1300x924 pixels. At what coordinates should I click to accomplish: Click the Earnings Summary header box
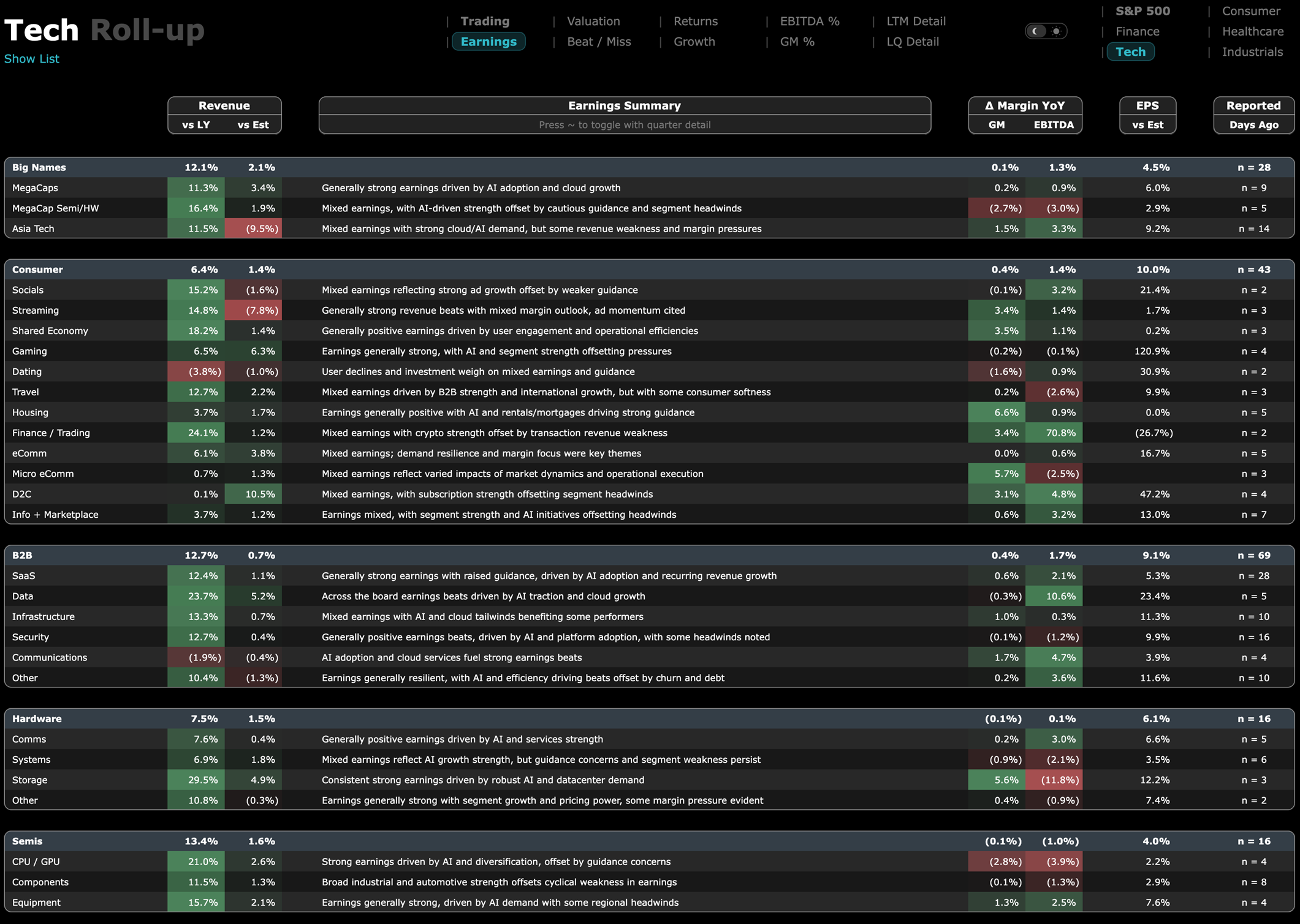[x=624, y=106]
